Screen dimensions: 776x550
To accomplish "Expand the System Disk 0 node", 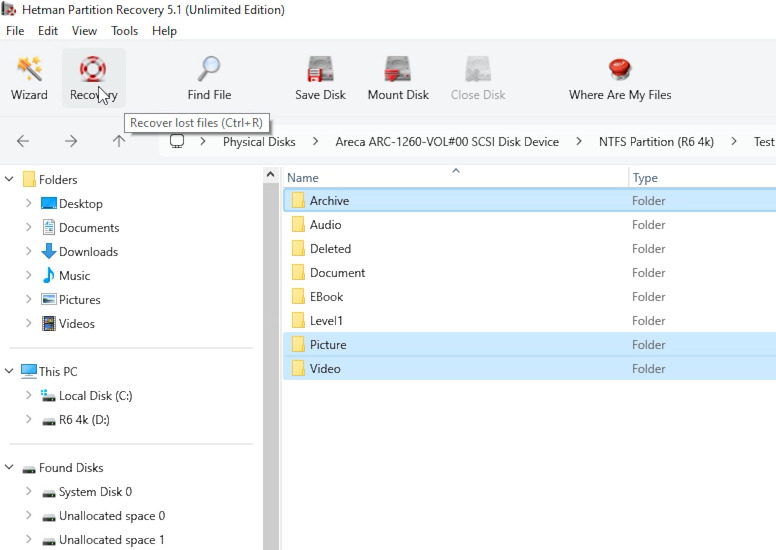I will [x=28, y=491].
